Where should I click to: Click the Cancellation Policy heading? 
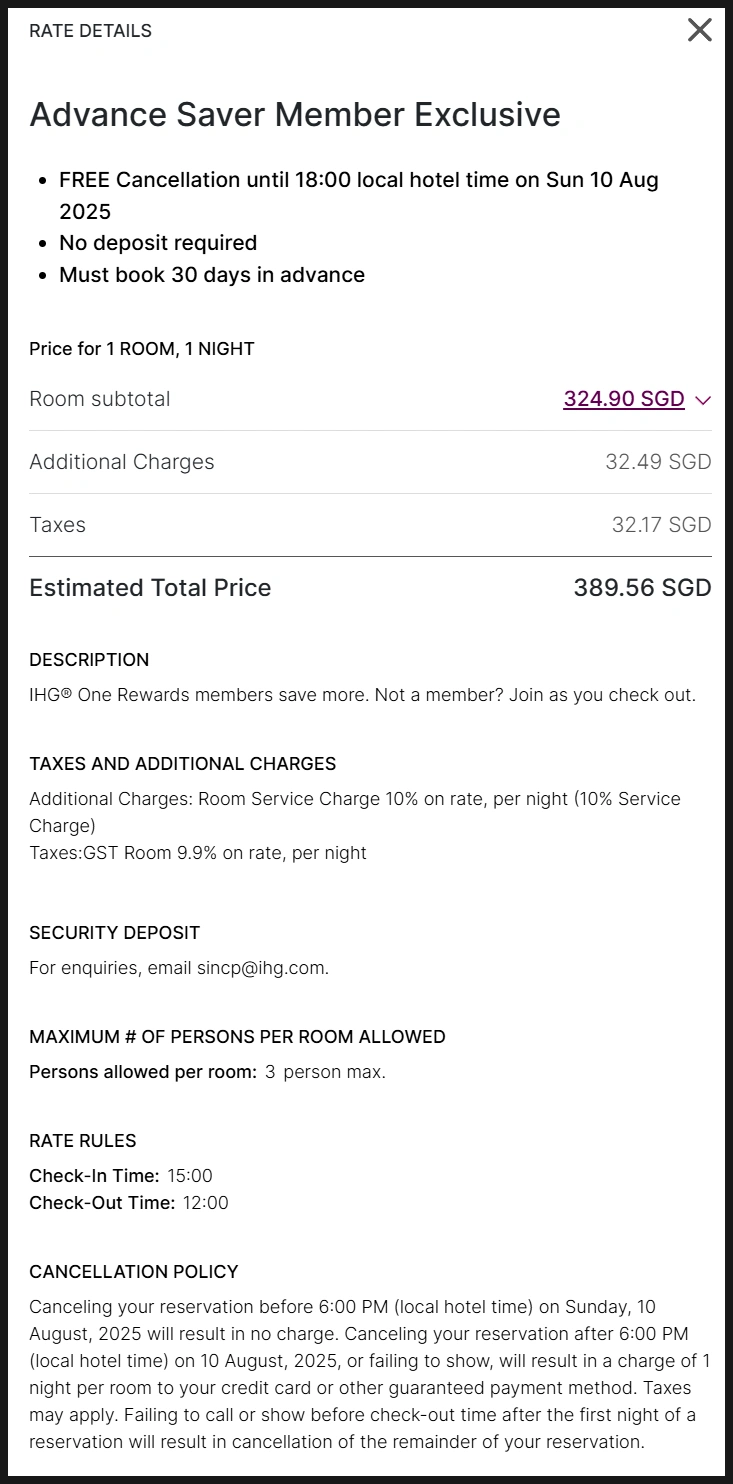tap(134, 1272)
